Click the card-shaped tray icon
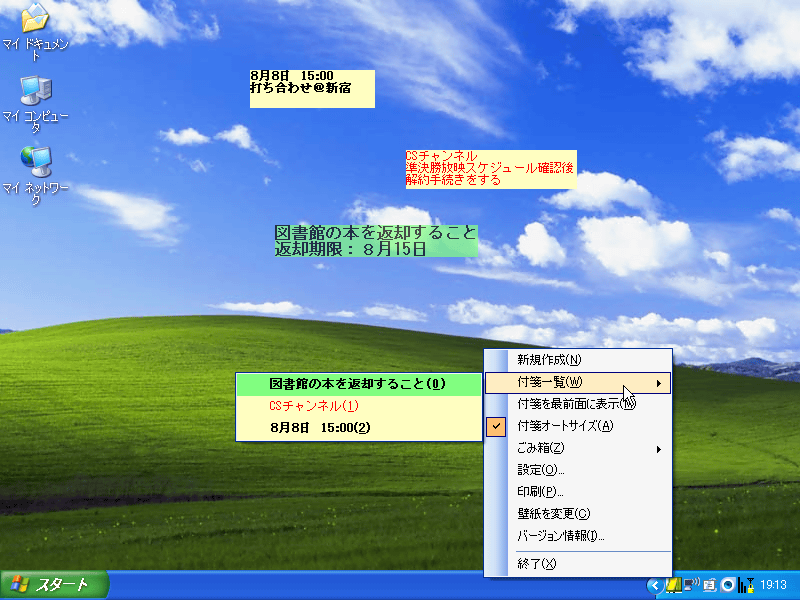The height and width of the screenshot is (600, 800). click(x=710, y=585)
